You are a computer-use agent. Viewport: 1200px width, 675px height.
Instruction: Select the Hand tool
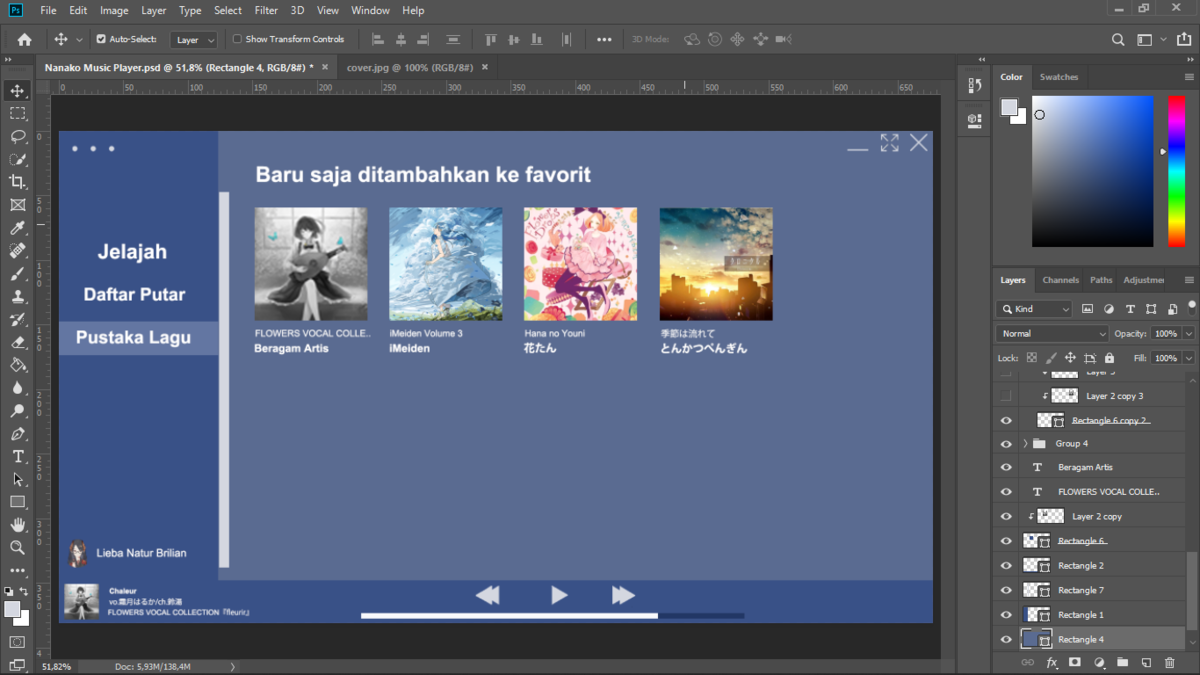tap(17, 524)
